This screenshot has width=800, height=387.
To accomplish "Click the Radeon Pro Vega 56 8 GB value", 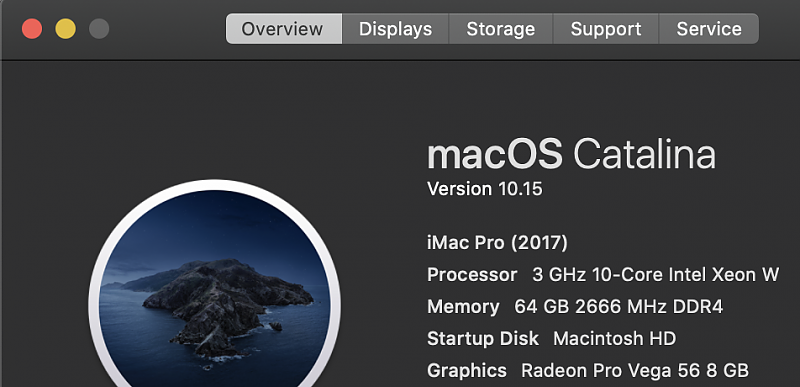I will (x=635, y=371).
